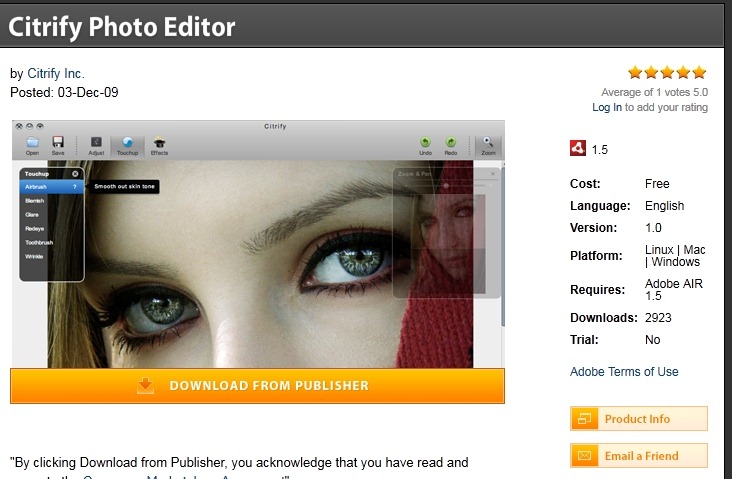This screenshot has width=732, height=479.
Task: Click the Airbrush help question mark
Action: coord(75,187)
